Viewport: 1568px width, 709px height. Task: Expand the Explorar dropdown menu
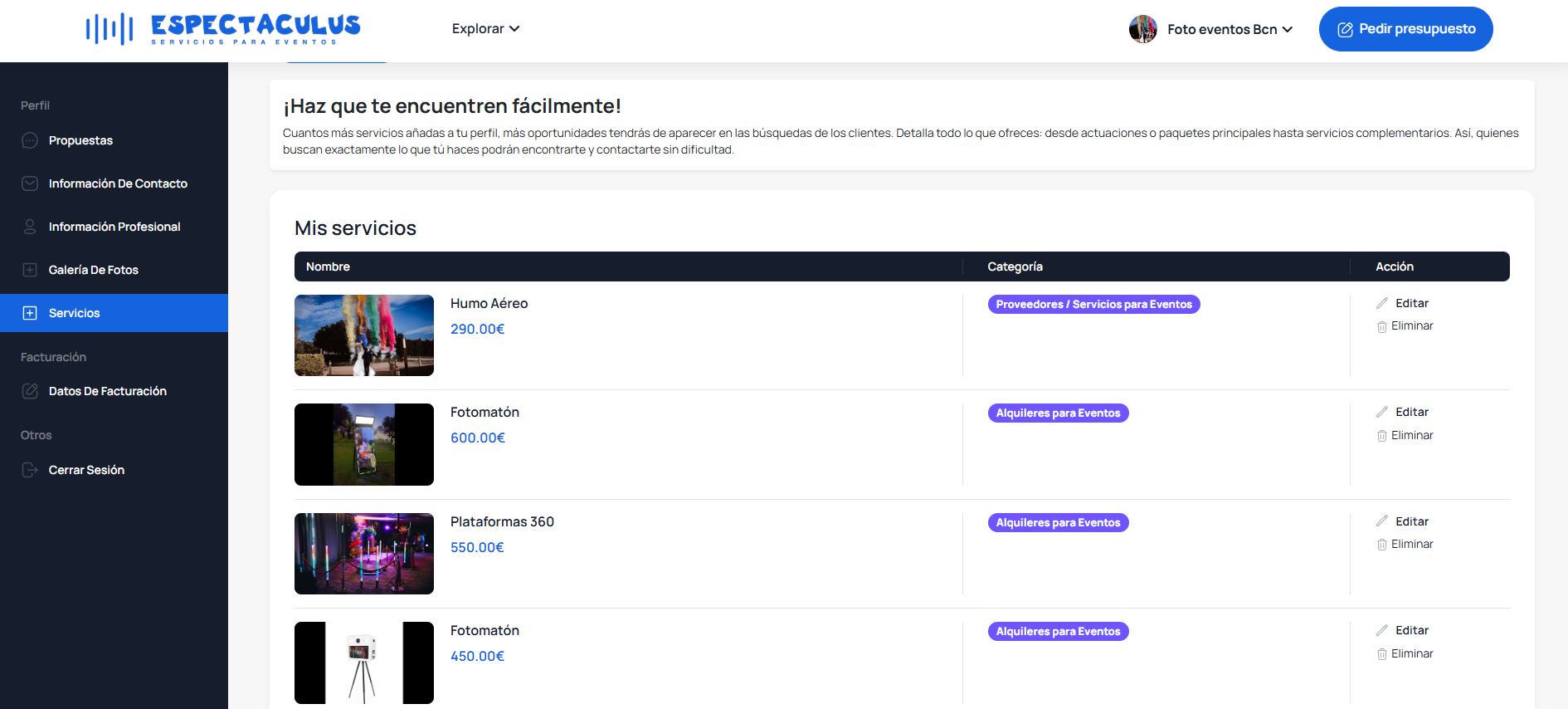485,28
